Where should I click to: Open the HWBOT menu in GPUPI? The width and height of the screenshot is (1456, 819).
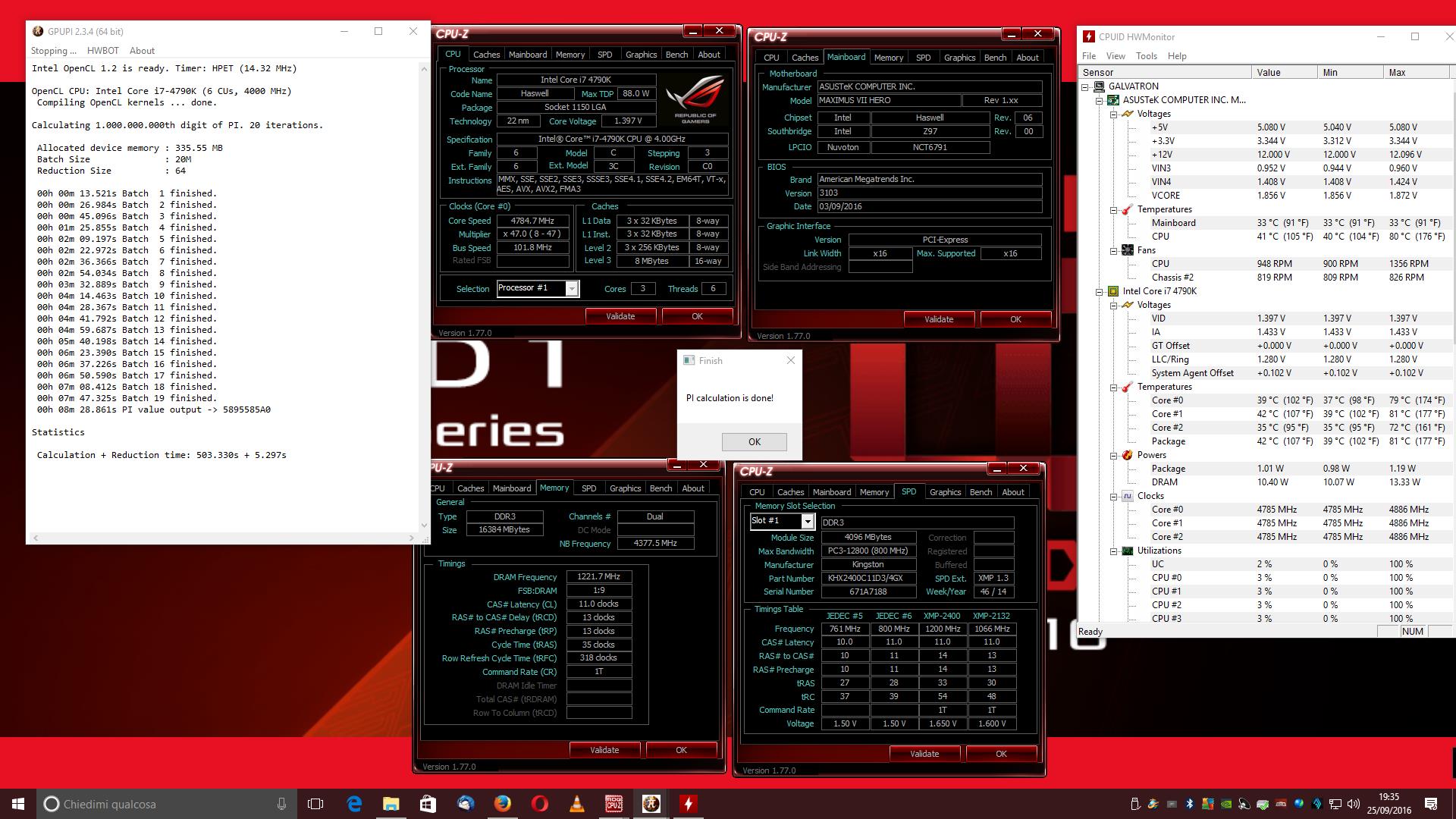[x=103, y=51]
